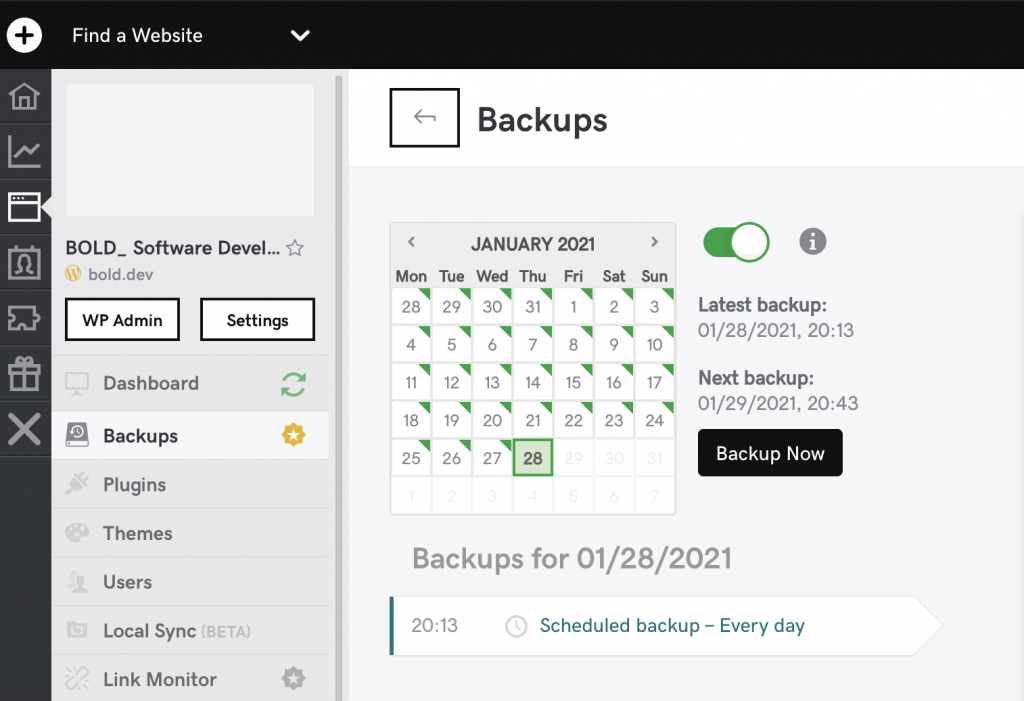The width and height of the screenshot is (1024, 701).
Task: Open the bold.dev site link
Action: click(121, 274)
